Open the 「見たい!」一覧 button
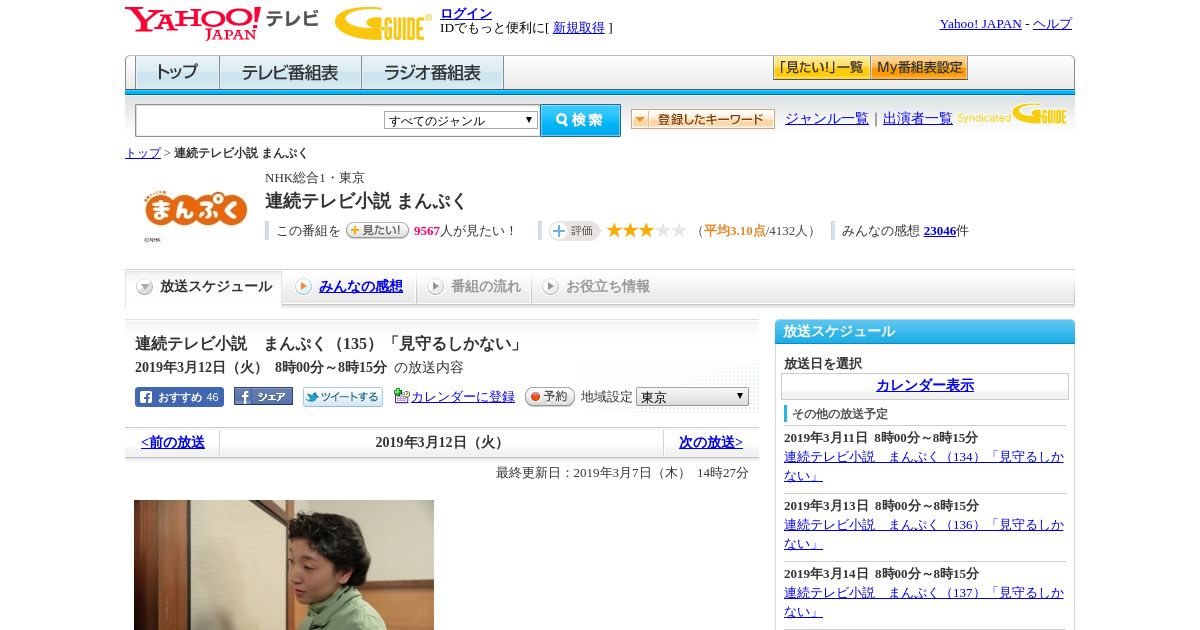The height and width of the screenshot is (630, 1200). (x=821, y=68)
